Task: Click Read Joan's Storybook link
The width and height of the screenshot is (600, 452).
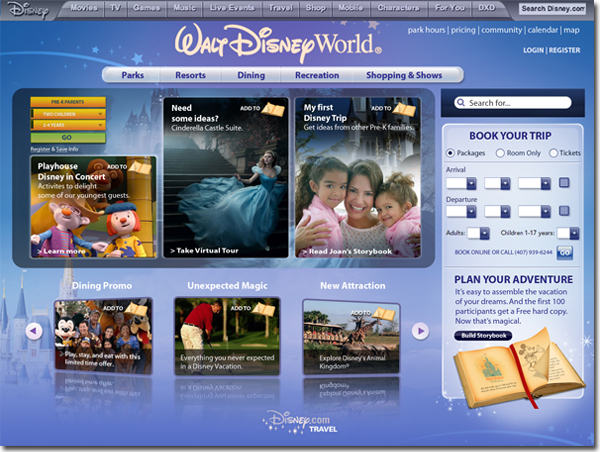Action: [347, 251]
